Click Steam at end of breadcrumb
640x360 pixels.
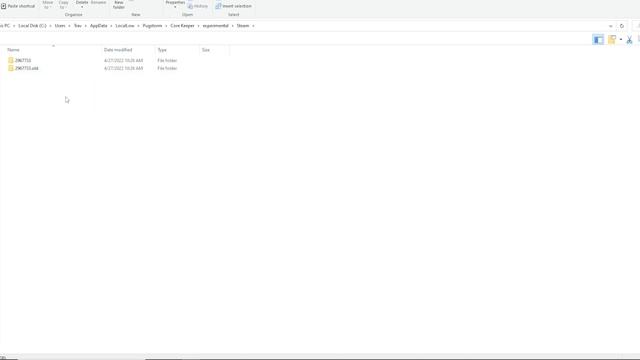click(243, 26)
